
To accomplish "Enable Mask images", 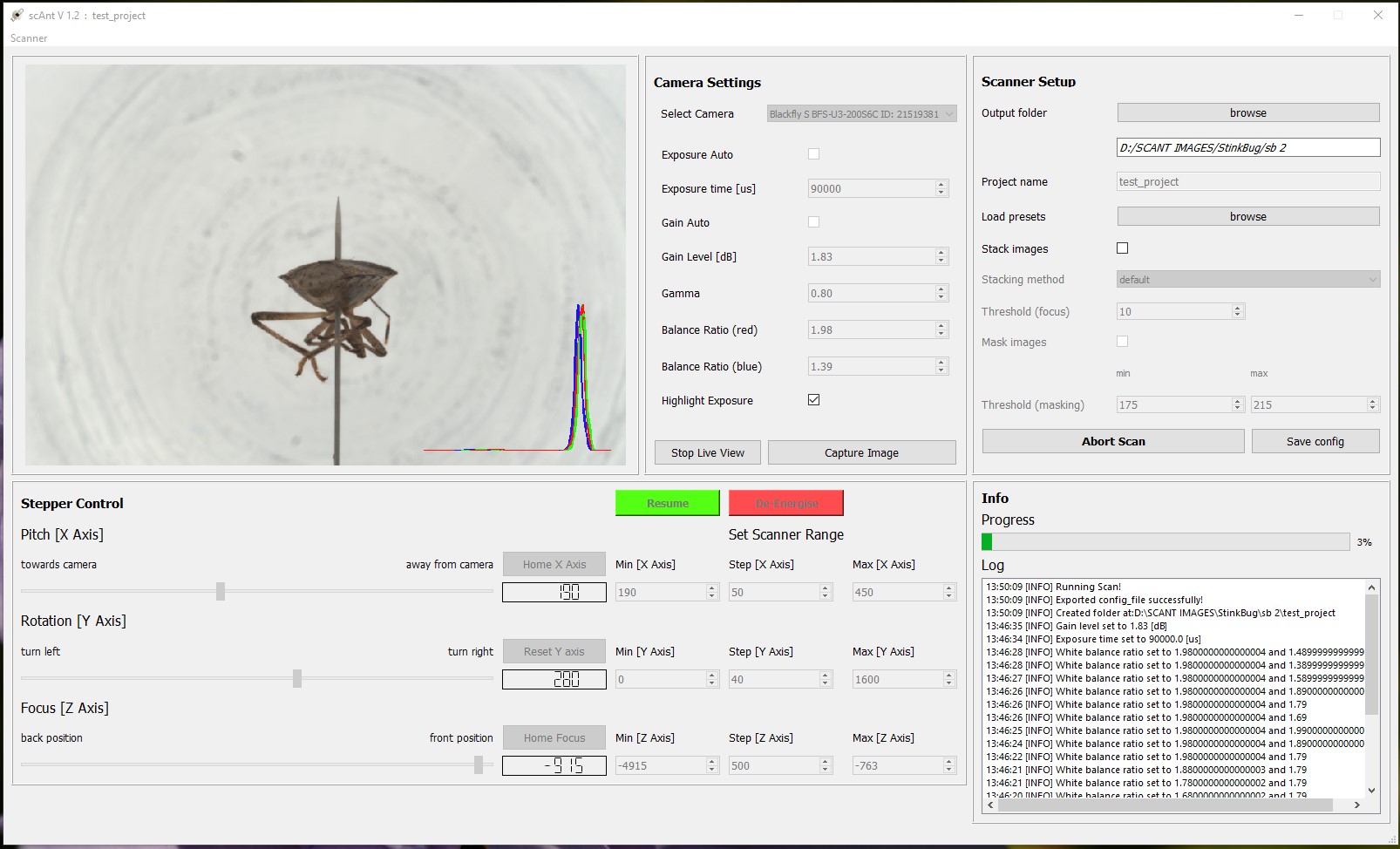I will 1123,341.
